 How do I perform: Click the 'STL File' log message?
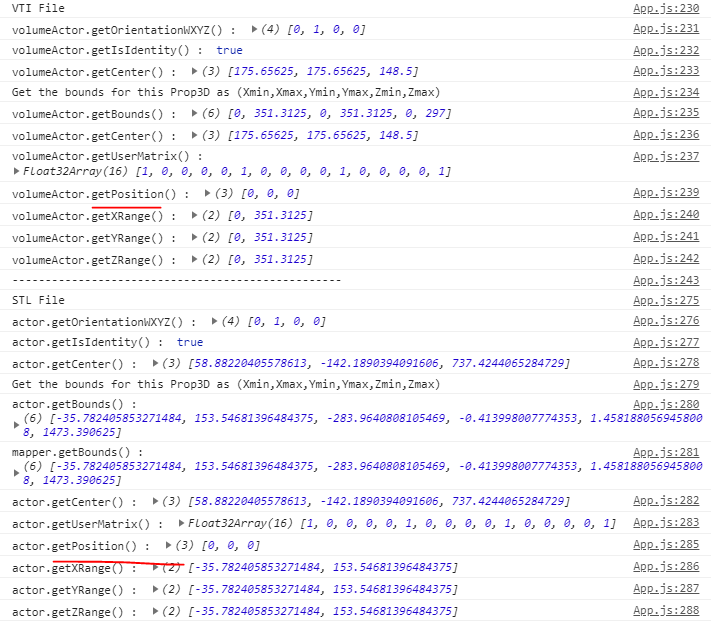38,300
